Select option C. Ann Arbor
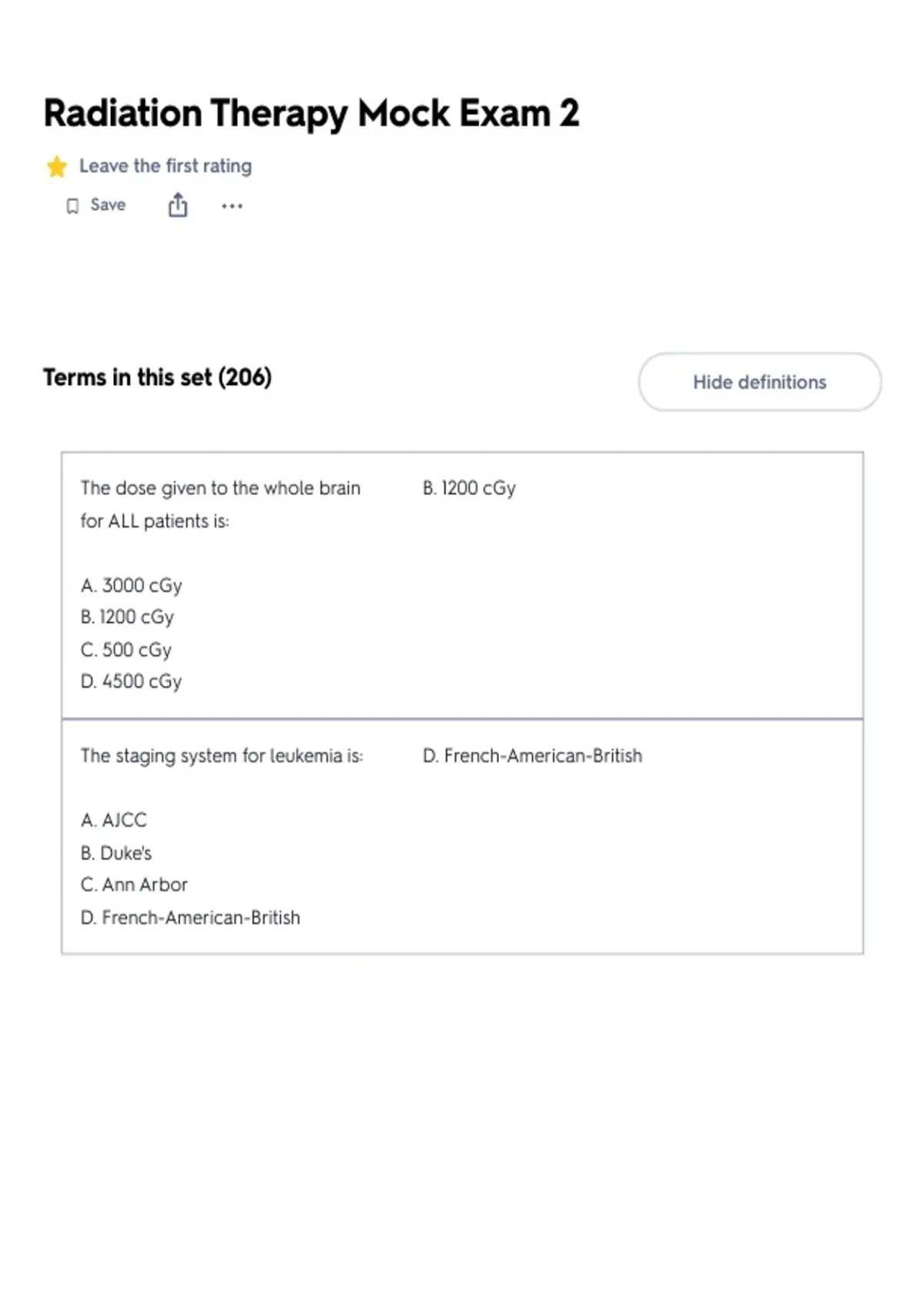This screenshot has height=1309, width=924. (x=134, y=885)
